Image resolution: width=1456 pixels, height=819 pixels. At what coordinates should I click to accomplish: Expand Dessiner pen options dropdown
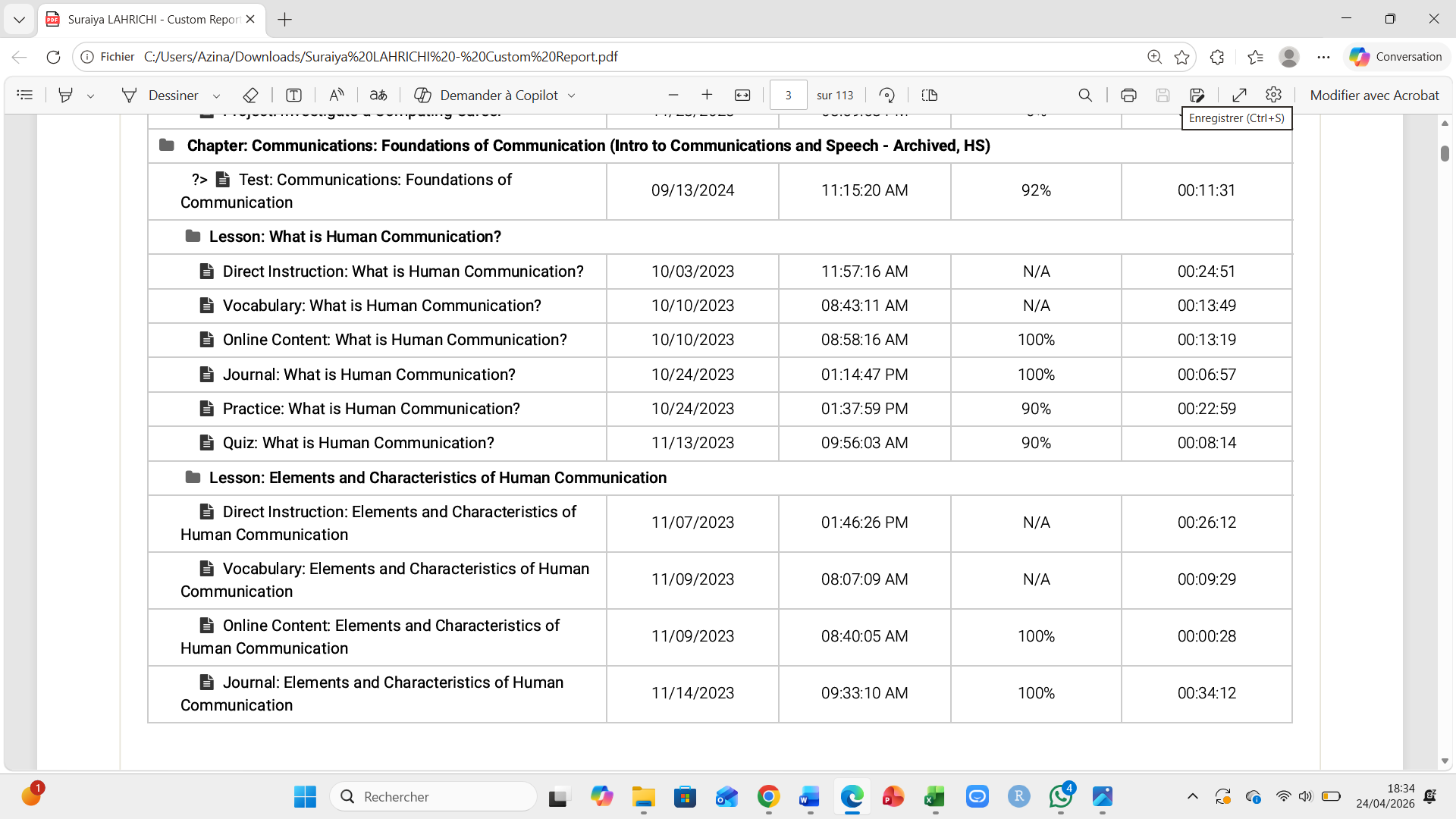[216, 96]
